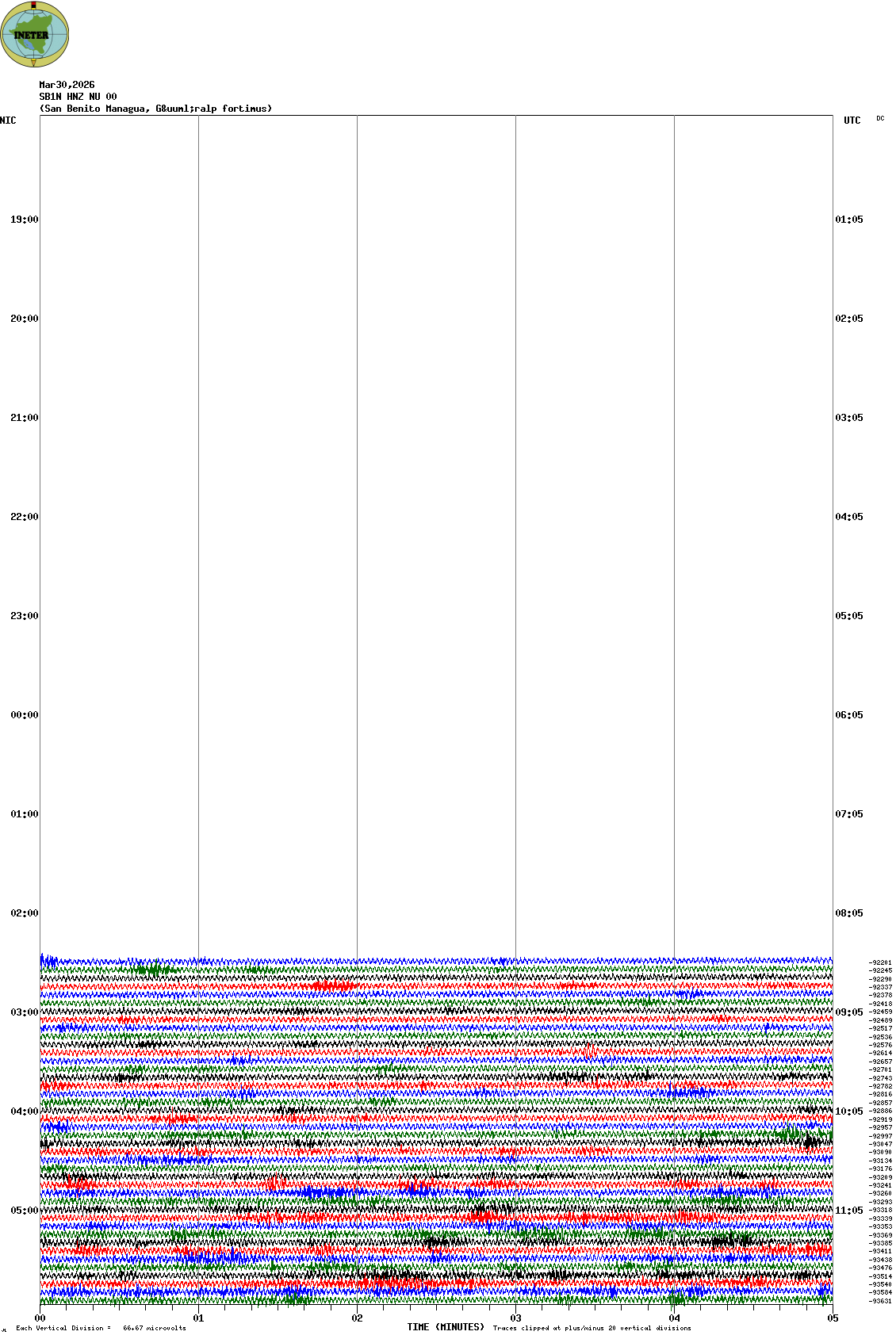Viewport: 896px width, 1339px height.
Task: Click the Each Vertical Division scale note
Action: (x=101, y=1328)
